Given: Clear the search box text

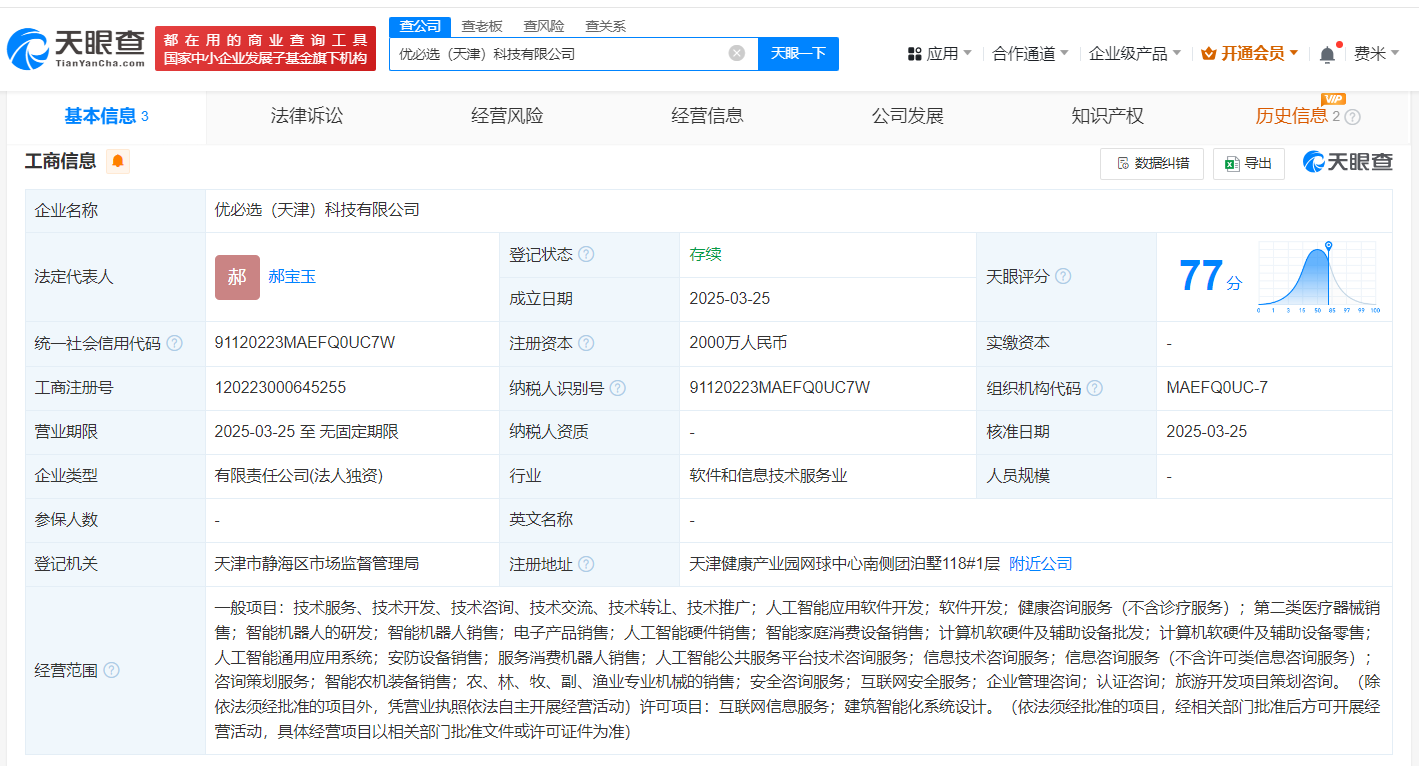Looking at the screenshot, I should click(x=737, y=53).
